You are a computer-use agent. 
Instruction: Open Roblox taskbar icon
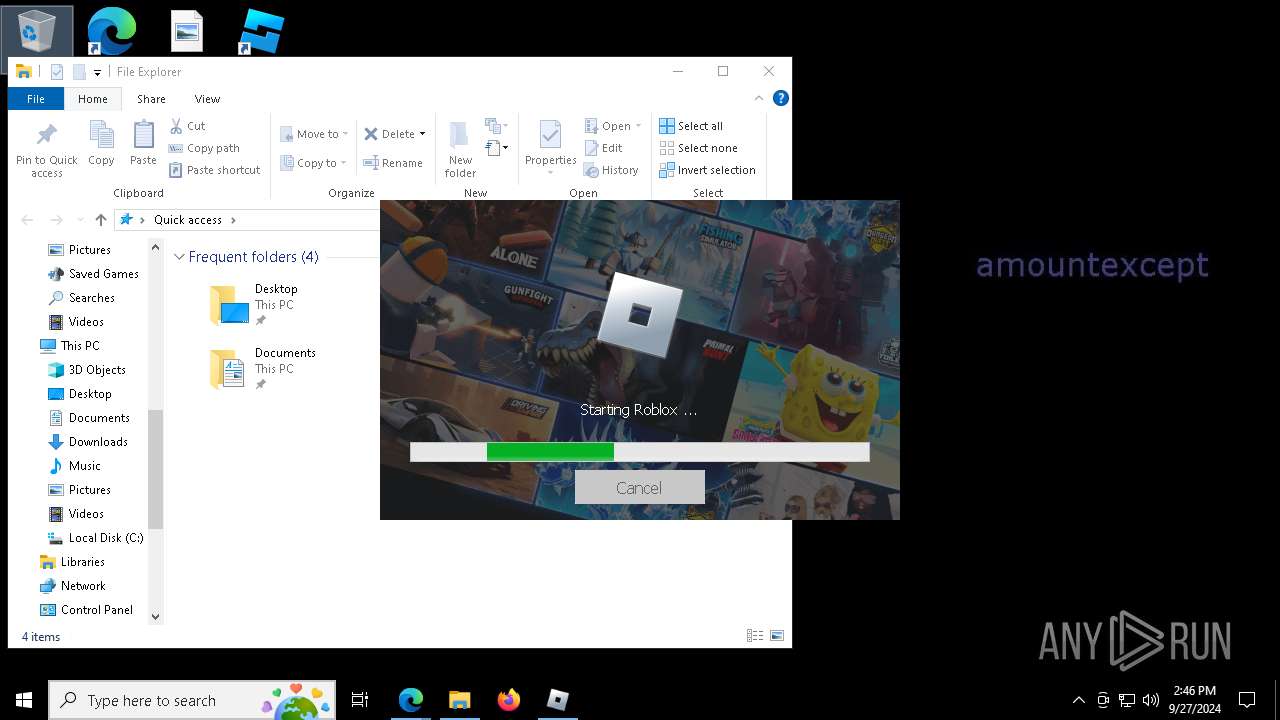click(x=557, y=700)
